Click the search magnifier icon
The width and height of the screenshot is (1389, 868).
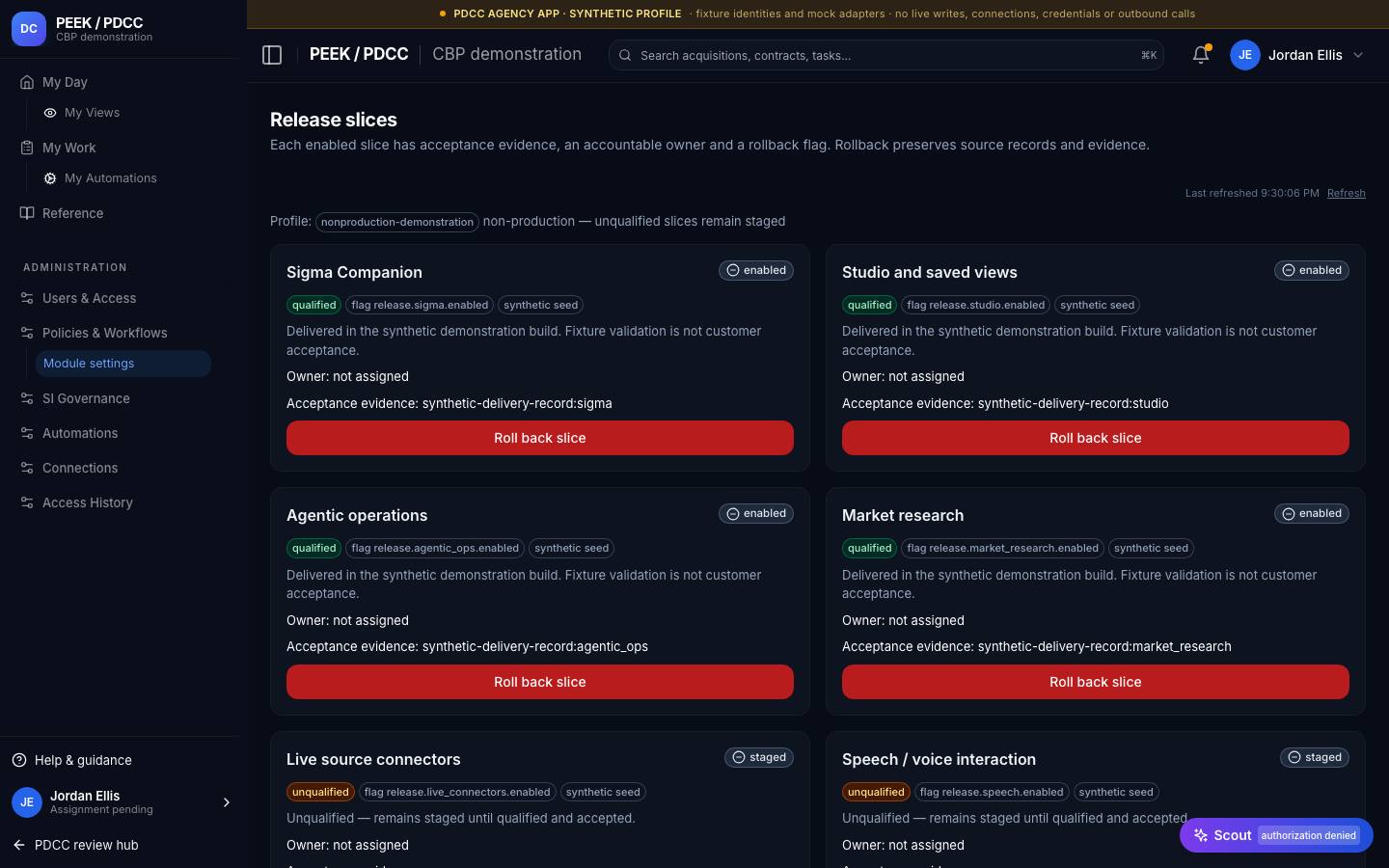tap(625, 55)
